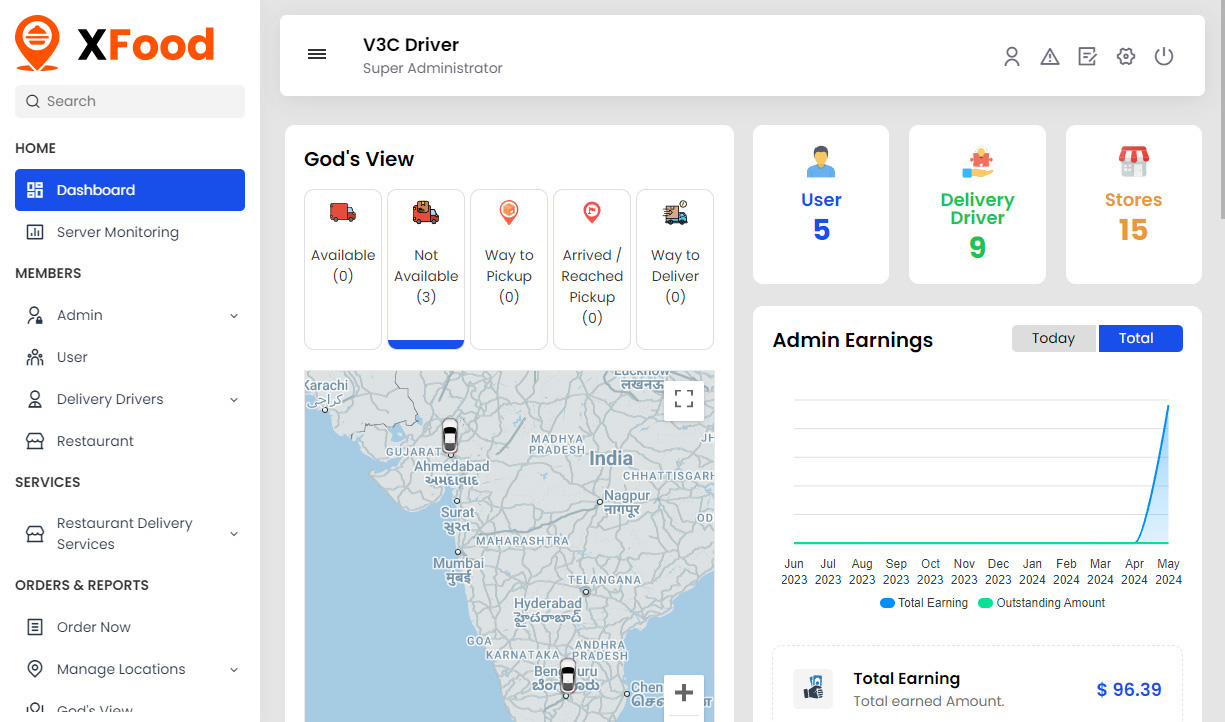Open the profile icon in the header
The width and height of the screenshot is (1225, 722).
[1012, 57]
